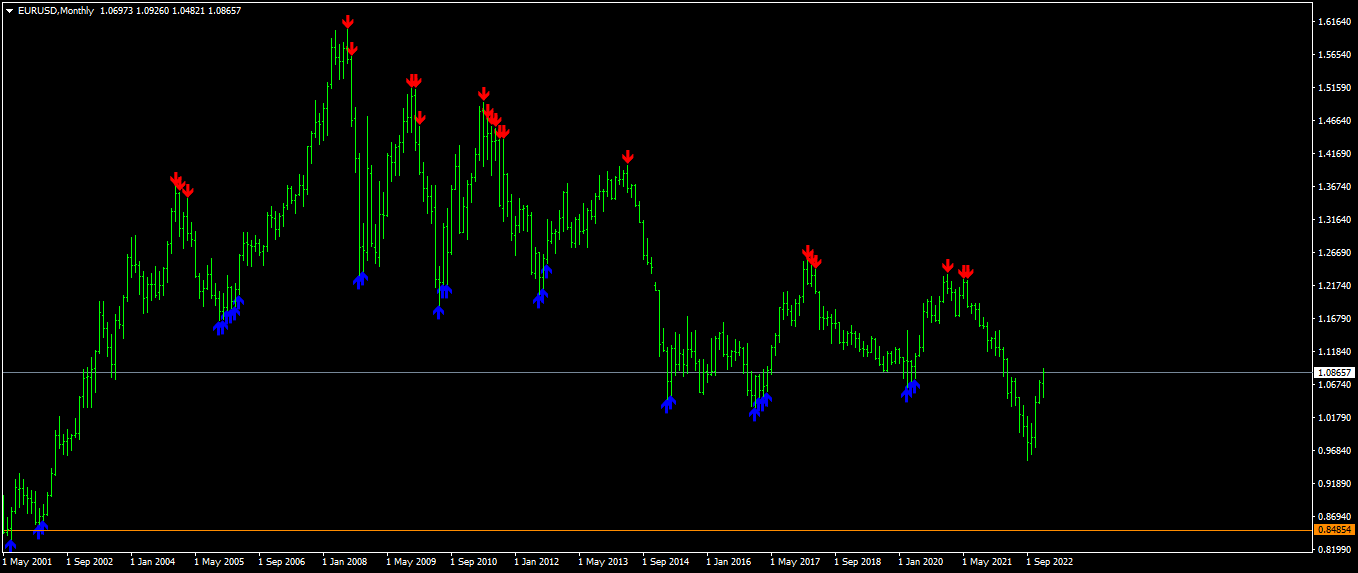Click time axis label 1 Sep 2010
Viewport: 1358px width, 573px height.
click(x=473, y=562)
